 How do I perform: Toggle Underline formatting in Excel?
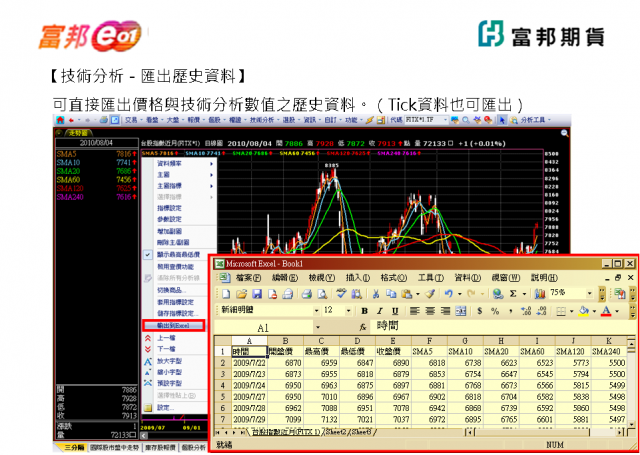395,311
